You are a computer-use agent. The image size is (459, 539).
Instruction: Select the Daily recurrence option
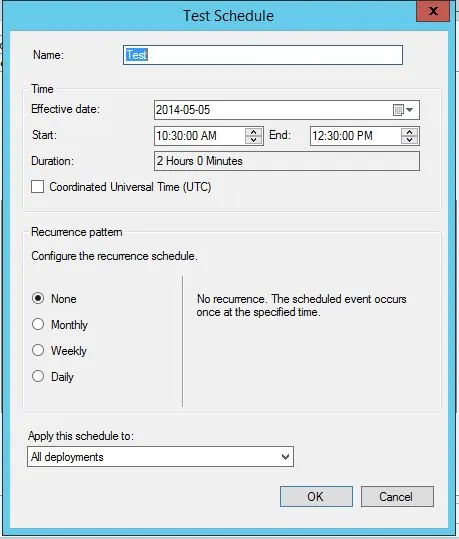(38, 376)
